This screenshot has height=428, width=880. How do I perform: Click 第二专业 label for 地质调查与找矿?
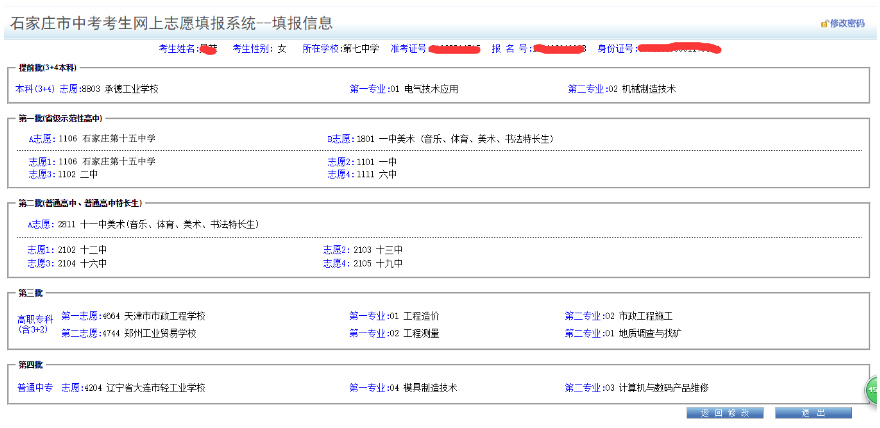pyautogui.click(x=583, y=333)
